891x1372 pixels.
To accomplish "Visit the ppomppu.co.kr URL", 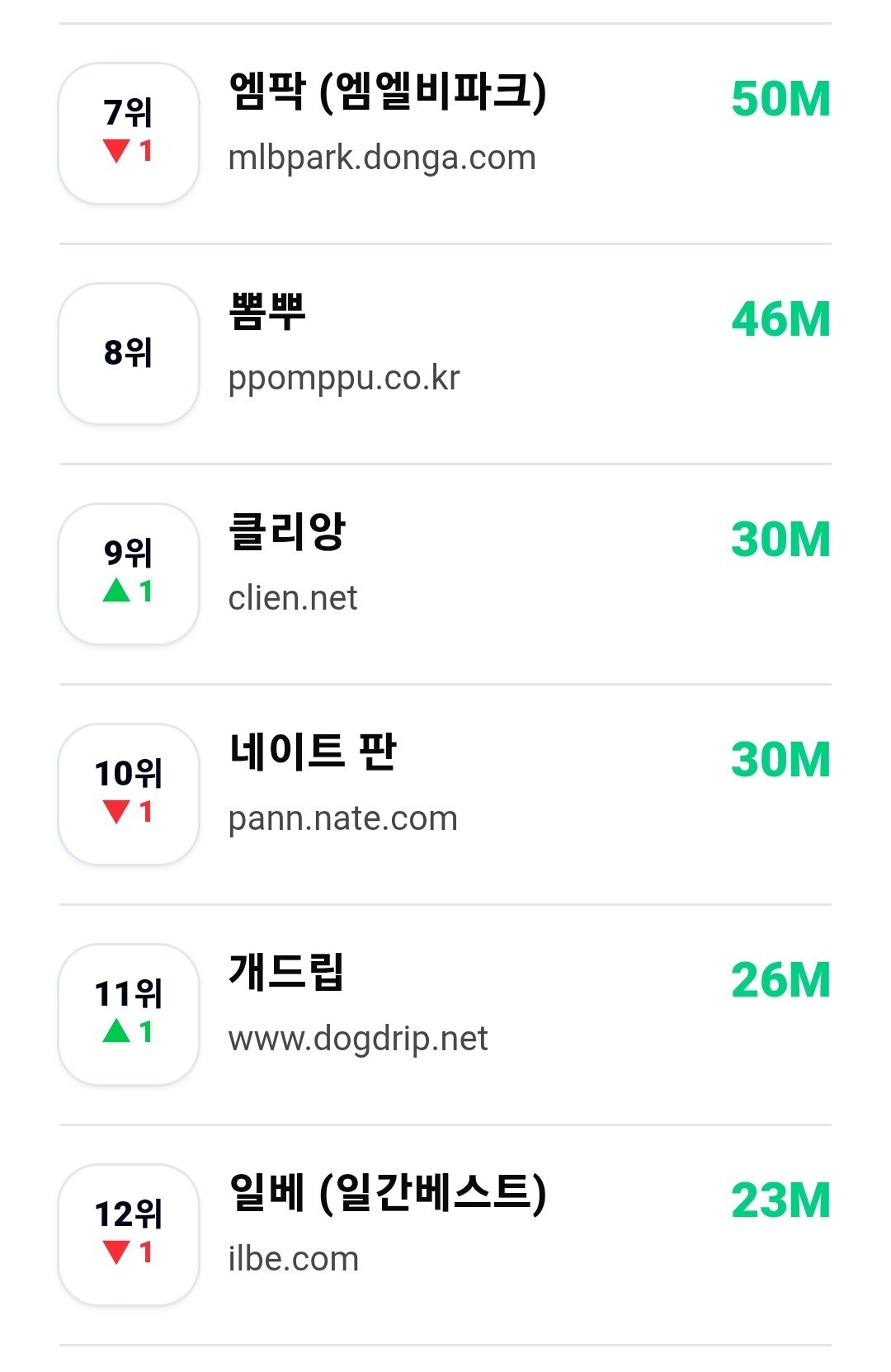I will coord(344,378).
